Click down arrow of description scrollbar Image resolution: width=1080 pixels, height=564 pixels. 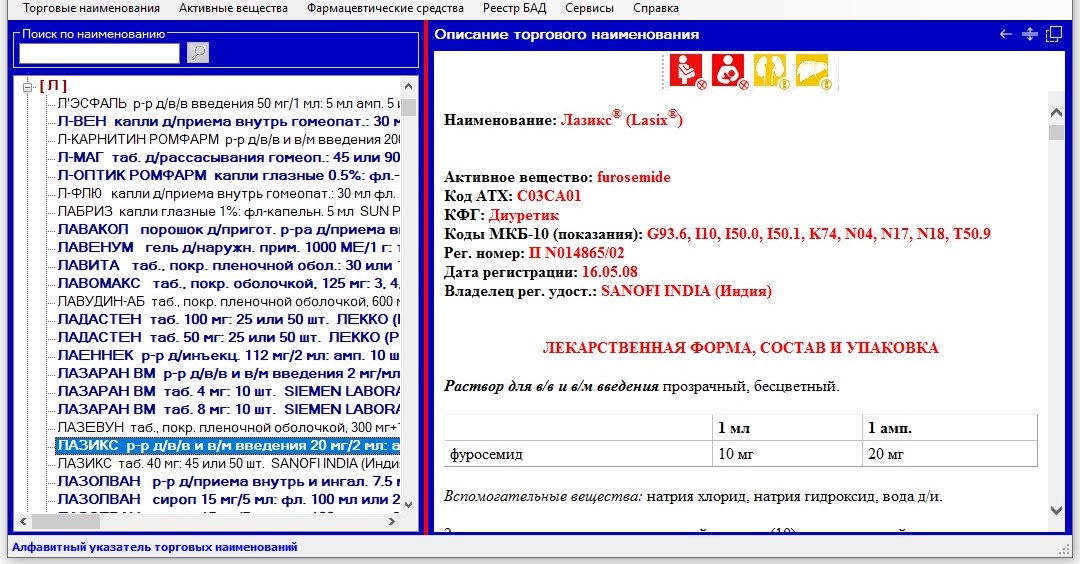[1057, 510]
